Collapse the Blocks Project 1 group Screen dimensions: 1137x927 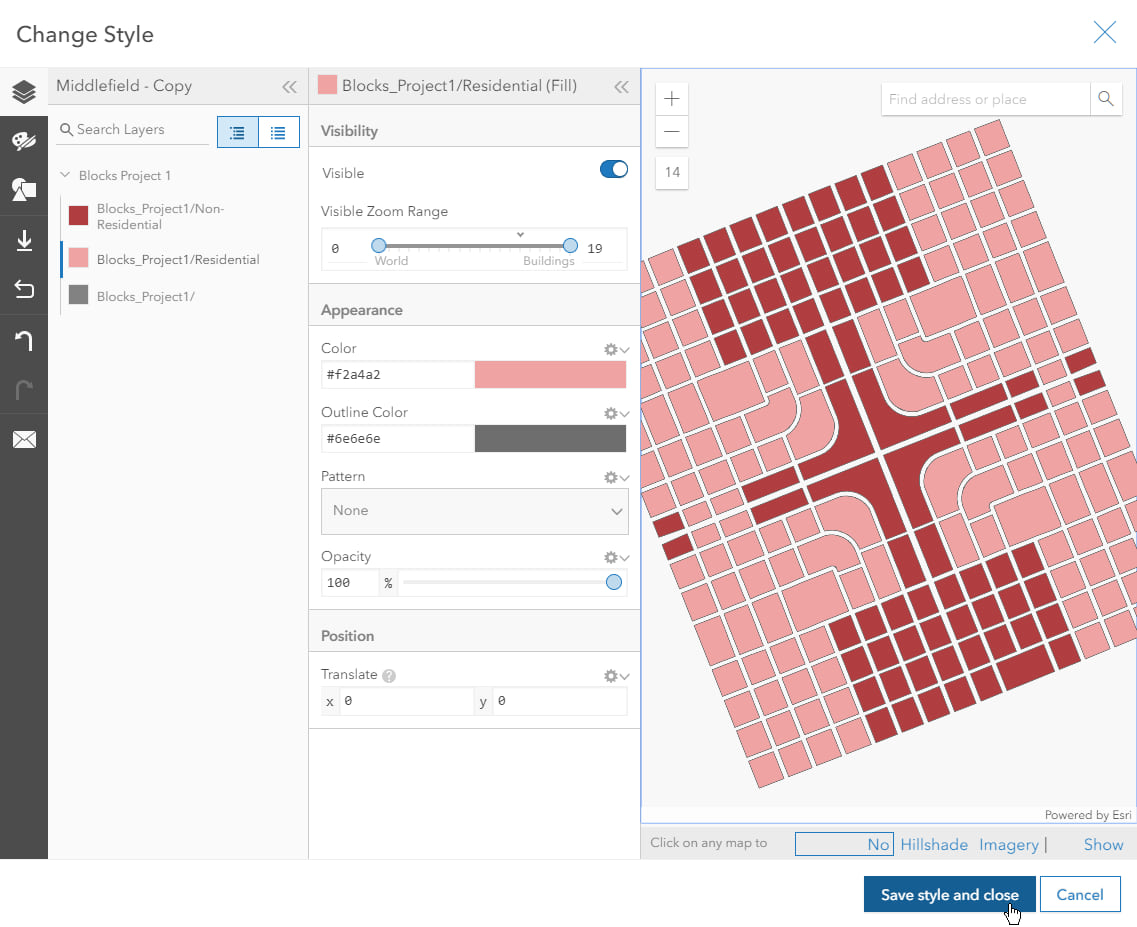coord(62,175)
